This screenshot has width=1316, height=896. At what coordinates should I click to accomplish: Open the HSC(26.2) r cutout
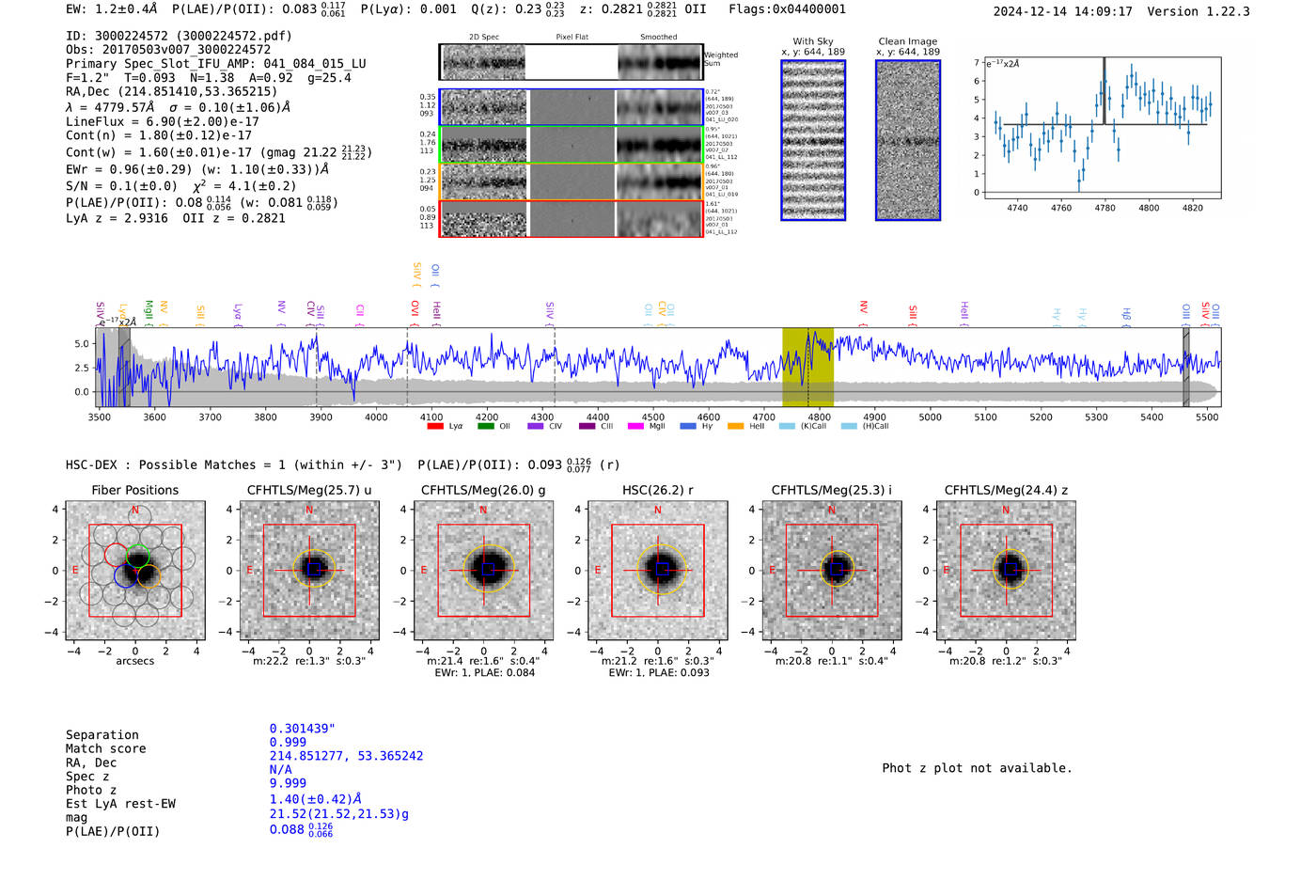click(658, 571)
